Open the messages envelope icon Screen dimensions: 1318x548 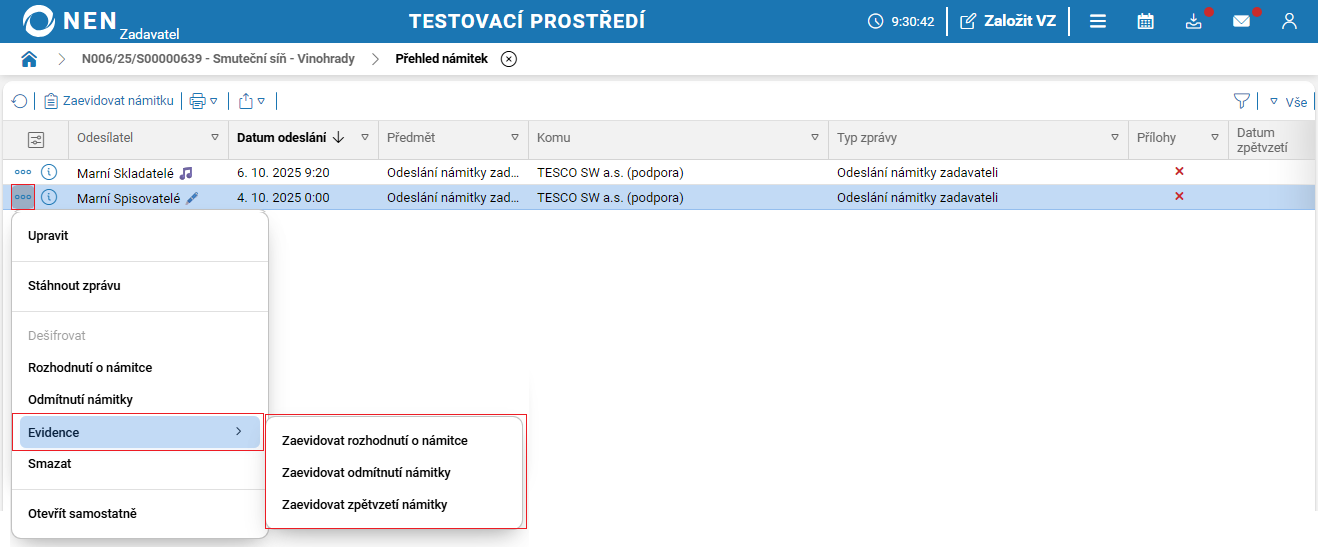pyautogui.click(x=1241, y=21)
